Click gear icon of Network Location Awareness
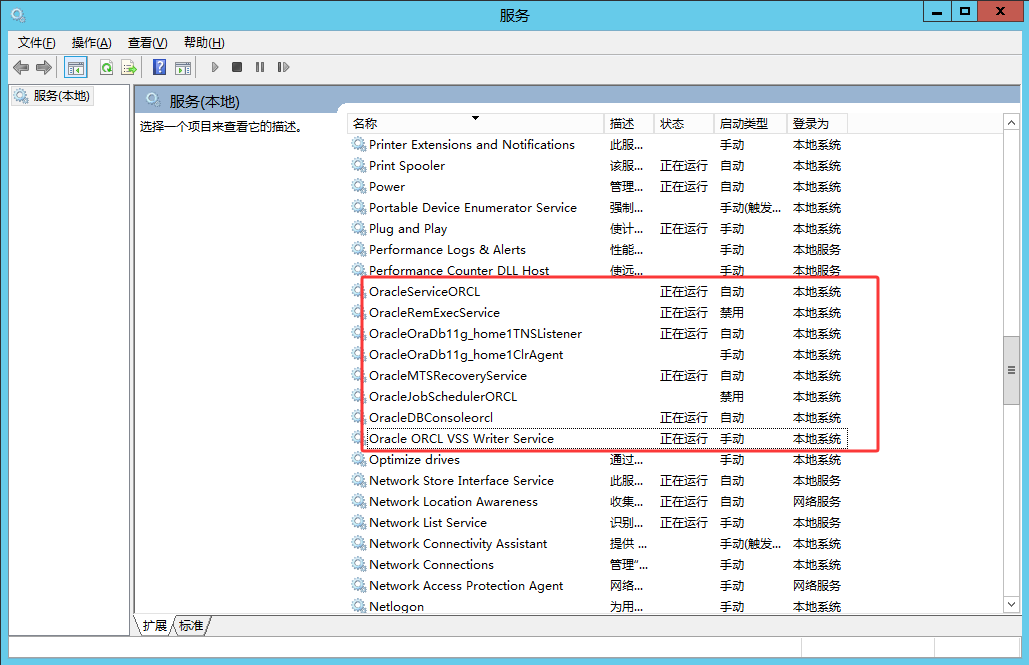 (x=358, y=501)
